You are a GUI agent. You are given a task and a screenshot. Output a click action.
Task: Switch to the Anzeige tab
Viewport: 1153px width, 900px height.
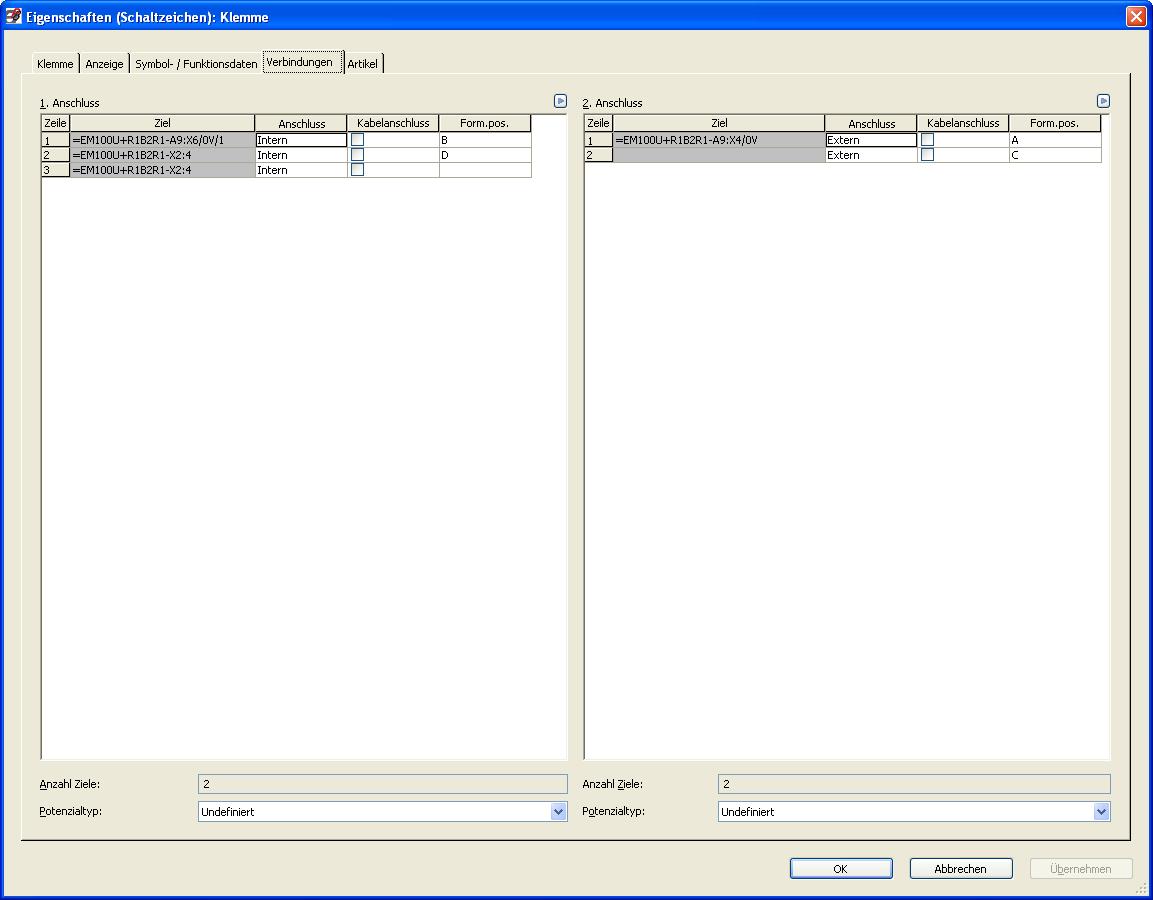[104, 64]
